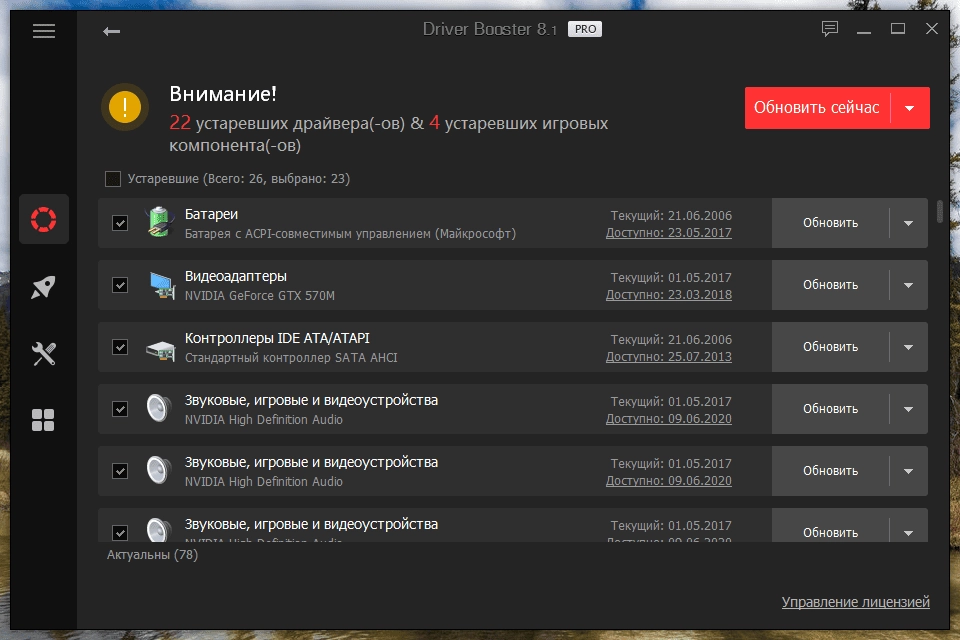Open dropdown arrow for IDE ATA/ATAPI update
The height and width of the screenshot is (640, 960).
pos(909,347)
